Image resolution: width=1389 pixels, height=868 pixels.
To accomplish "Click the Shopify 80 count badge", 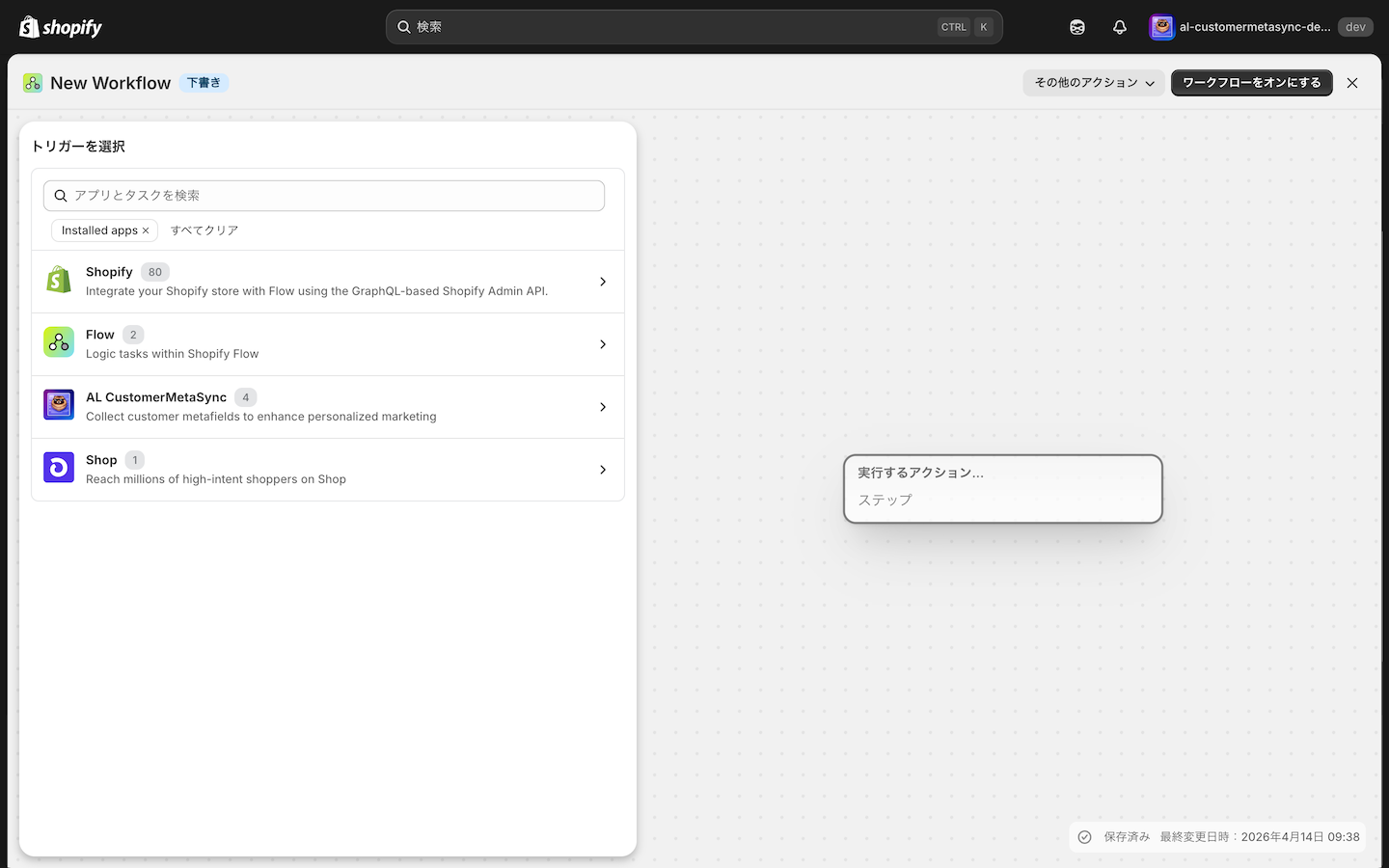I will (x=155, y=272).
